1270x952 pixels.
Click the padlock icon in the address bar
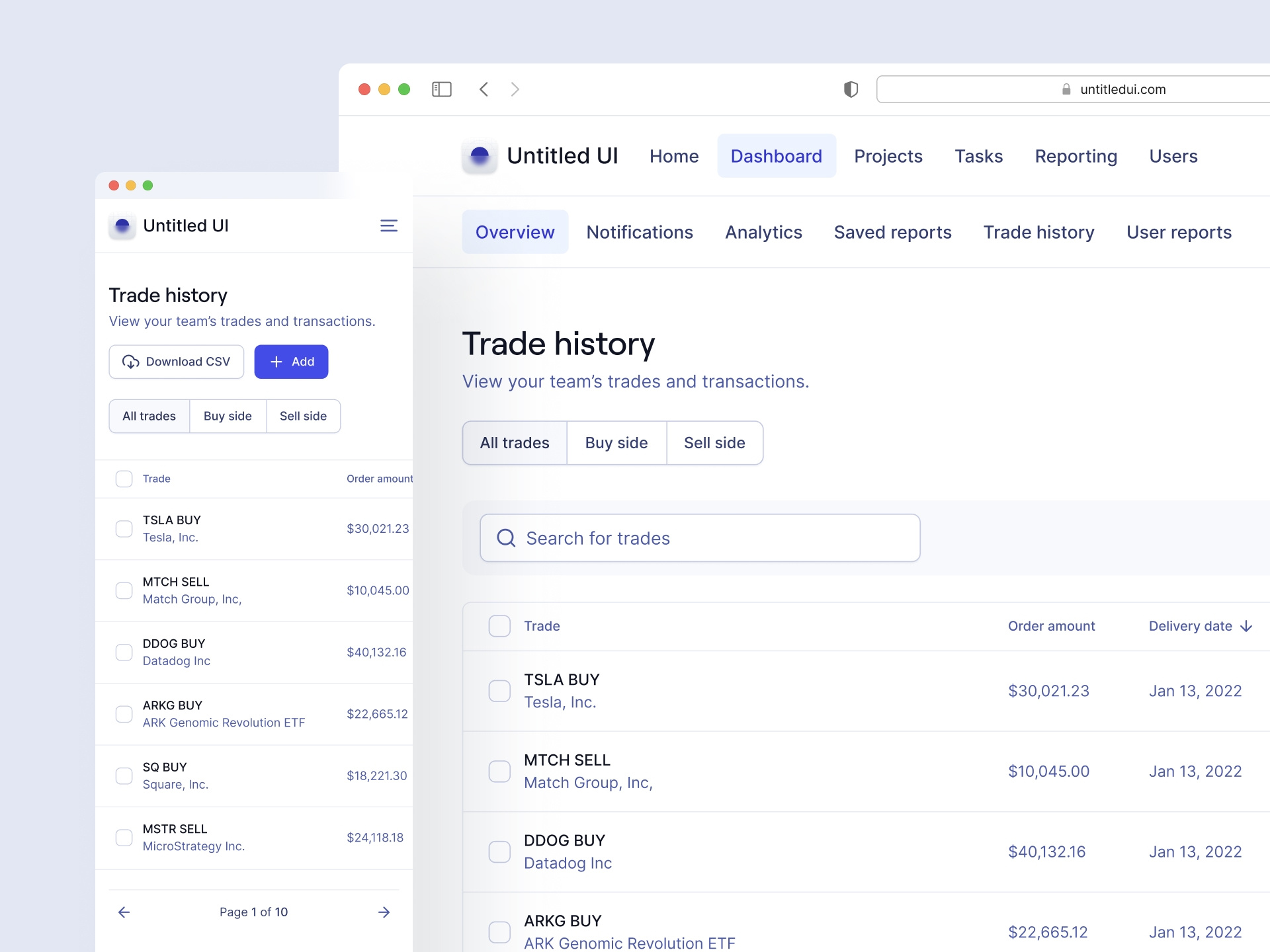1066,89
